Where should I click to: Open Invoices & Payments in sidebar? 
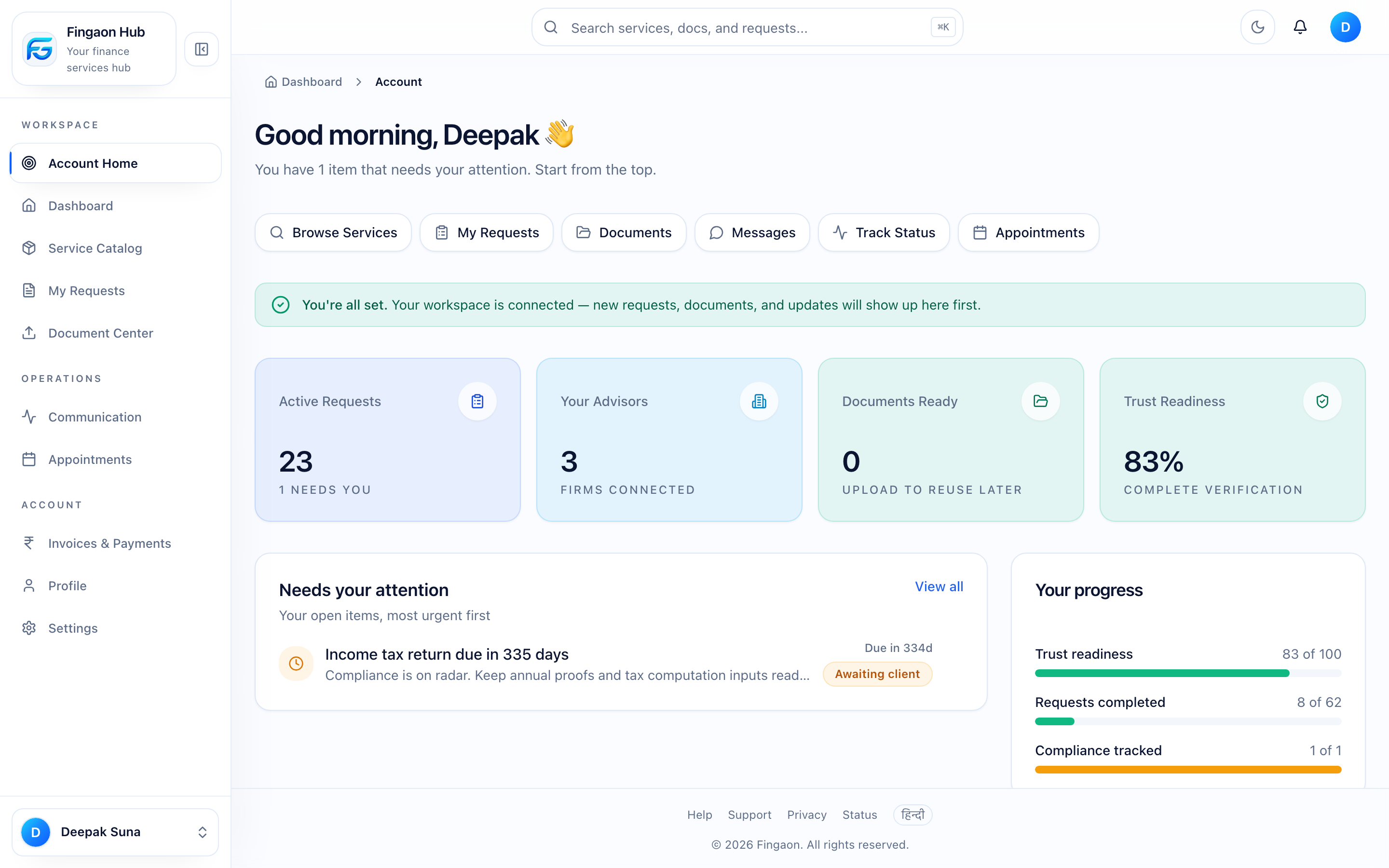pos(115,543)
